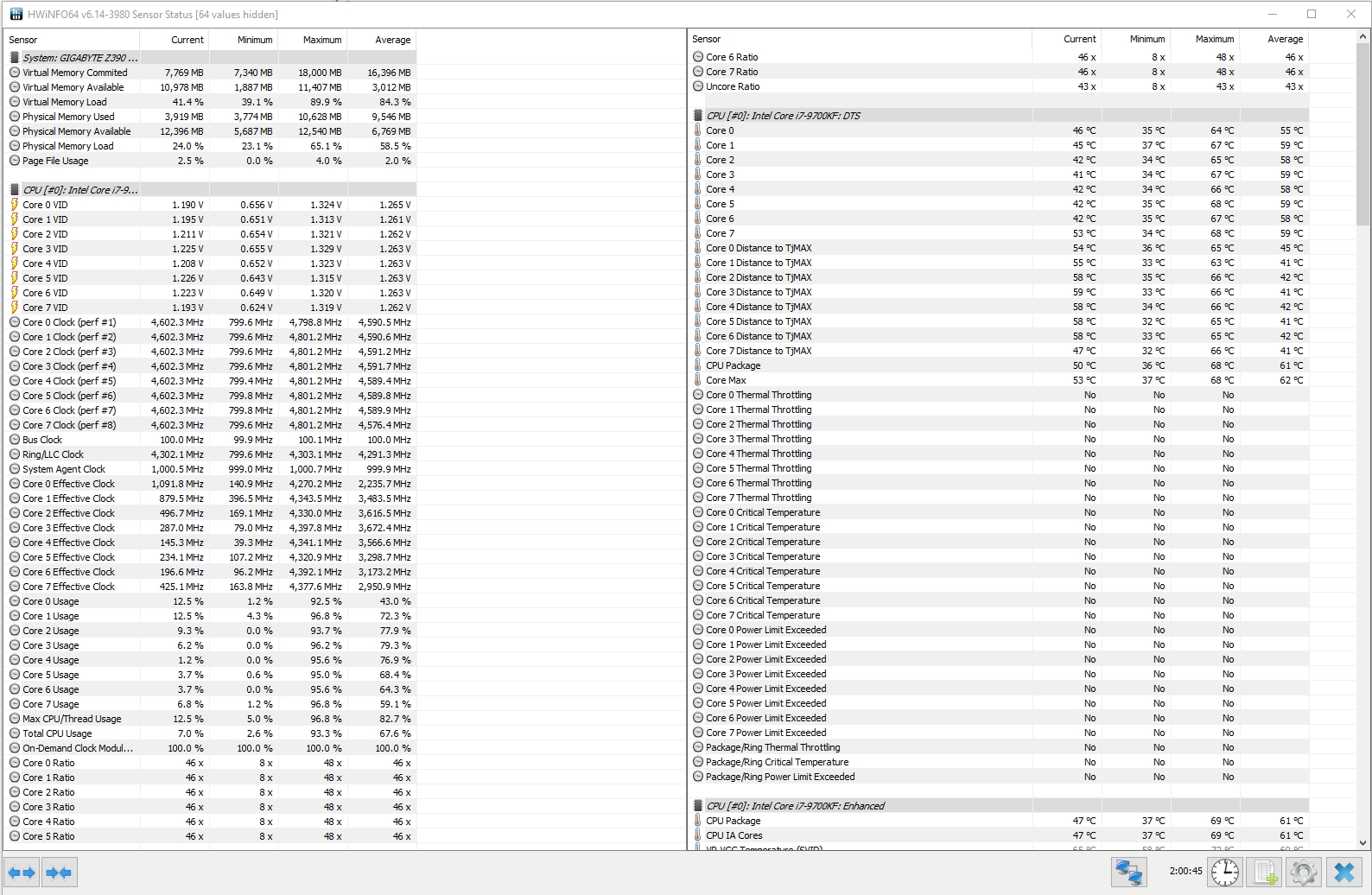Viewport: 1372px width, 895px height.
Task: Click the collapse columns arrows button
Action: pos(60,873)
